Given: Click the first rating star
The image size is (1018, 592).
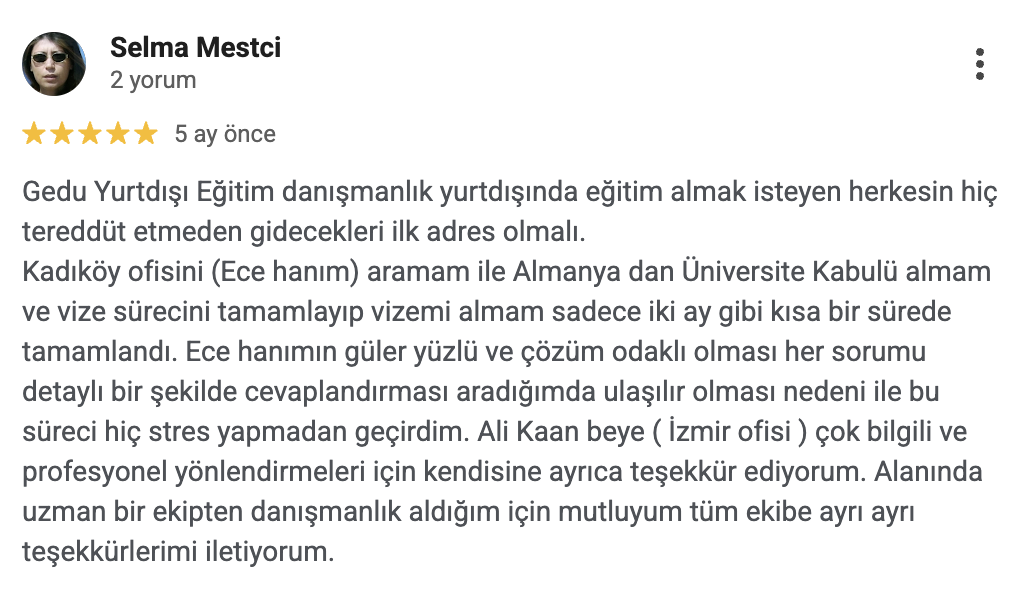Looking at the screenshot, I should pyautogui.click(x=34, y=134).
